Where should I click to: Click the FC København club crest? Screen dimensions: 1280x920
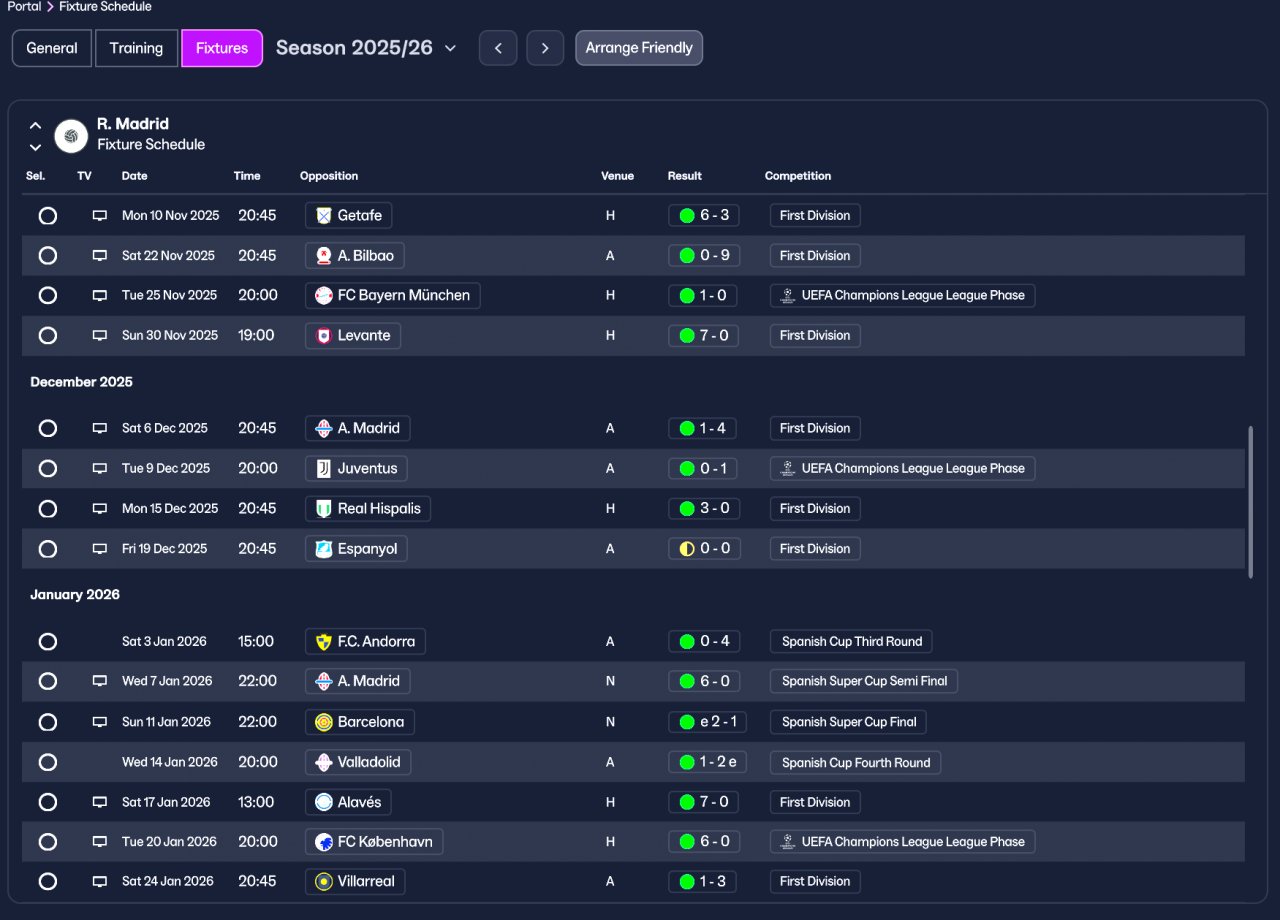(324, 841)
